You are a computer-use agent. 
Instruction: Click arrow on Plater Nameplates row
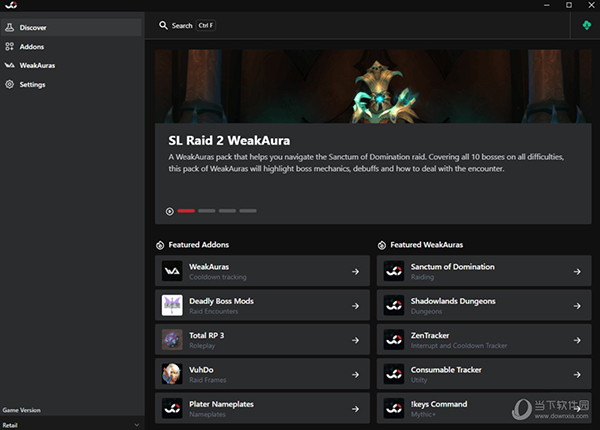click(355, 409)
